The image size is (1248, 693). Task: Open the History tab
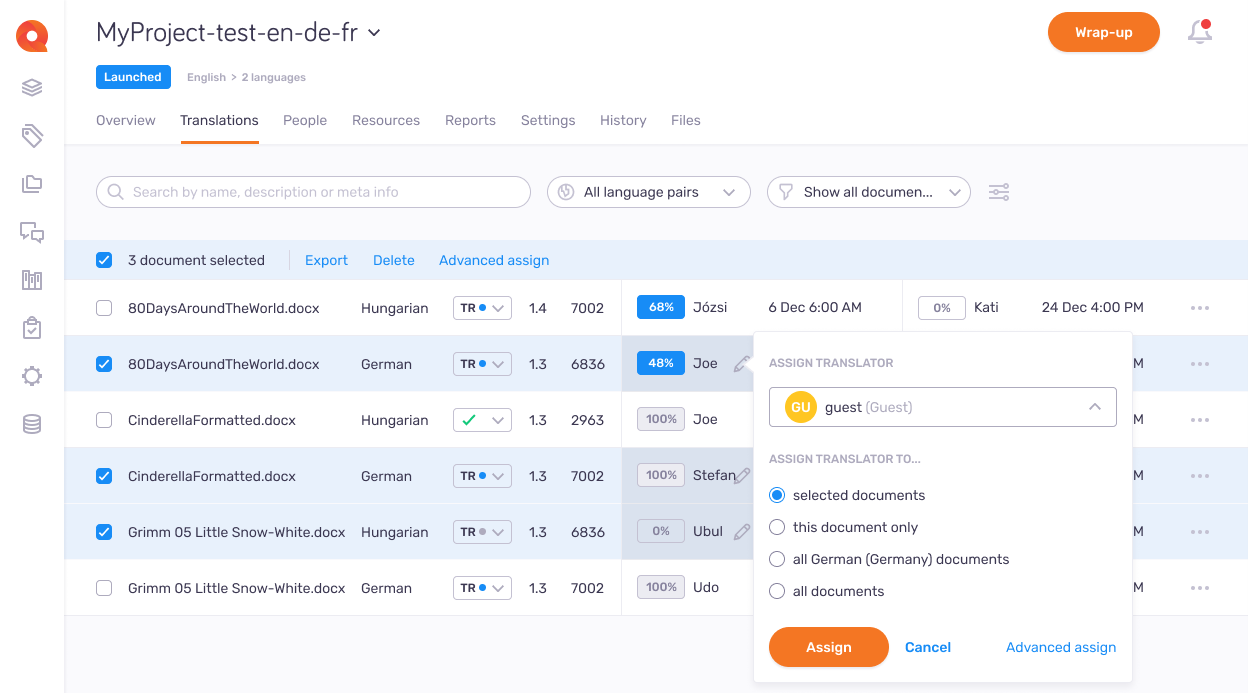[623, 120]
